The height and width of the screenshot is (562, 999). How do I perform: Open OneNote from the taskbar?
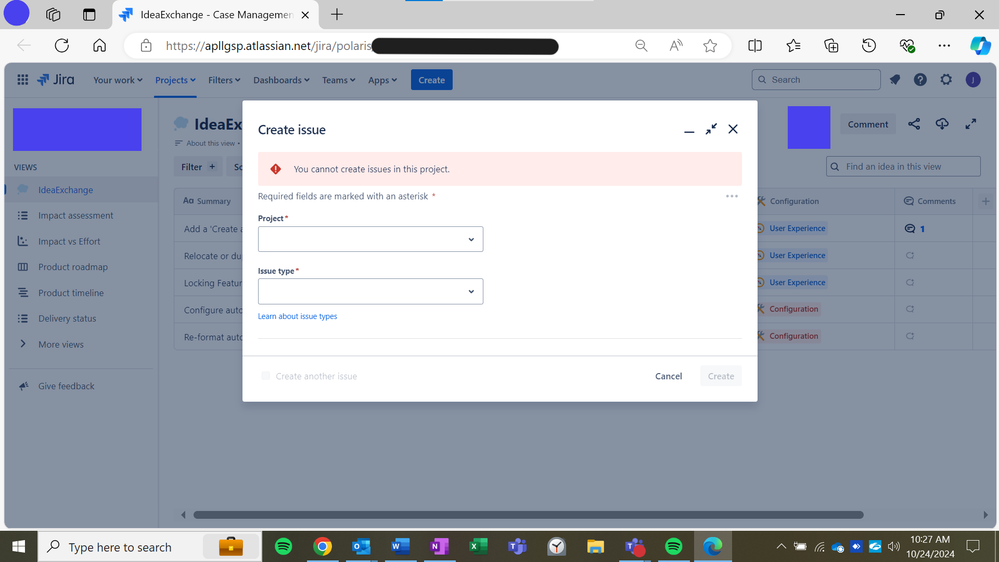(439, 547)
